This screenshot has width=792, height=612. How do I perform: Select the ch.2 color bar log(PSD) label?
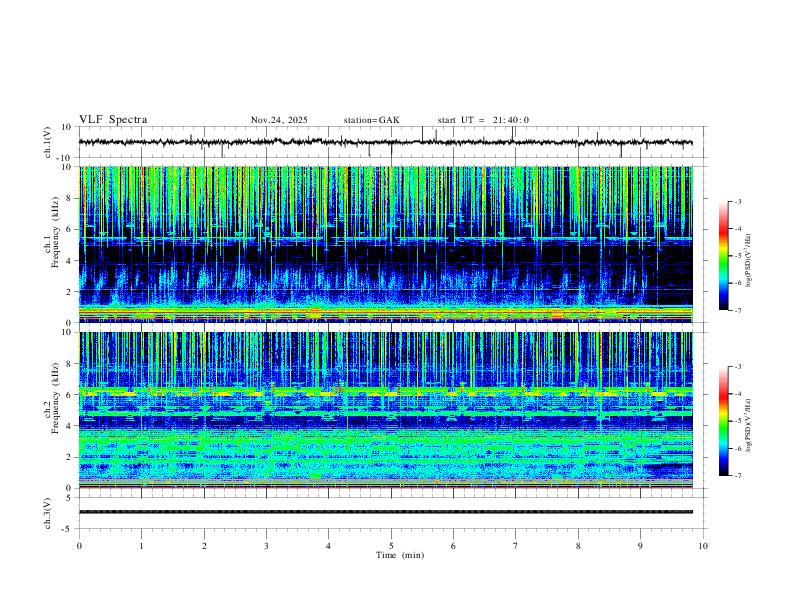(749, 425)
